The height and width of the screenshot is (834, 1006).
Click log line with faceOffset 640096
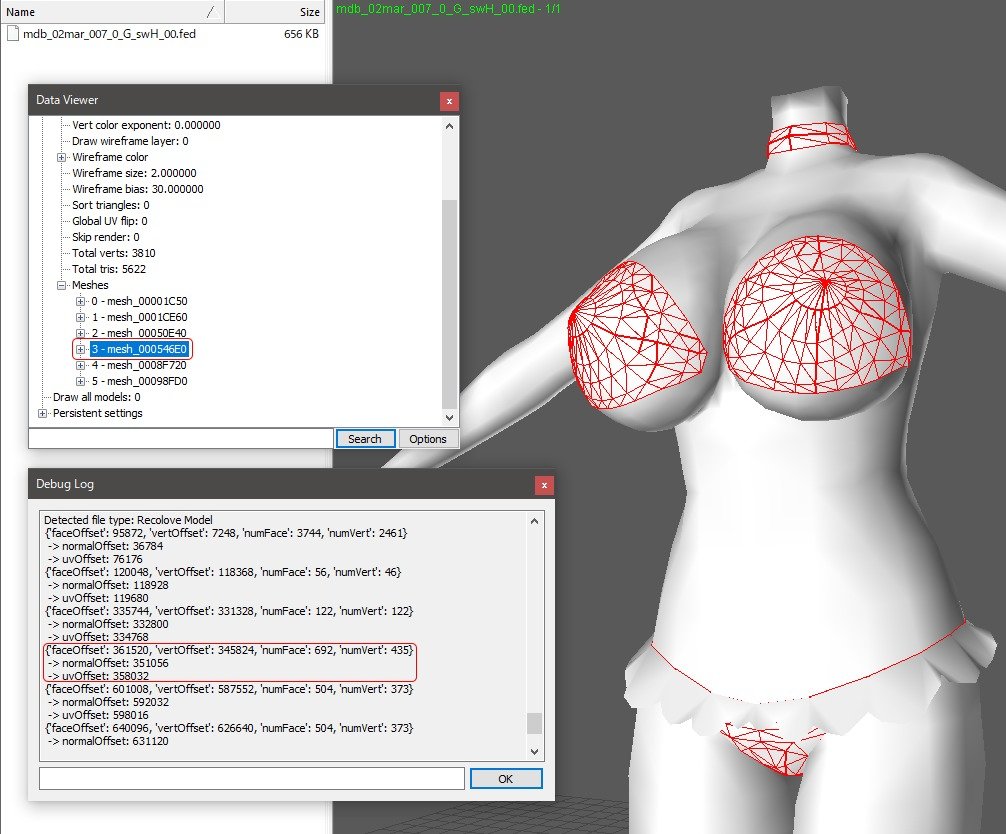[x=229, y=728]
